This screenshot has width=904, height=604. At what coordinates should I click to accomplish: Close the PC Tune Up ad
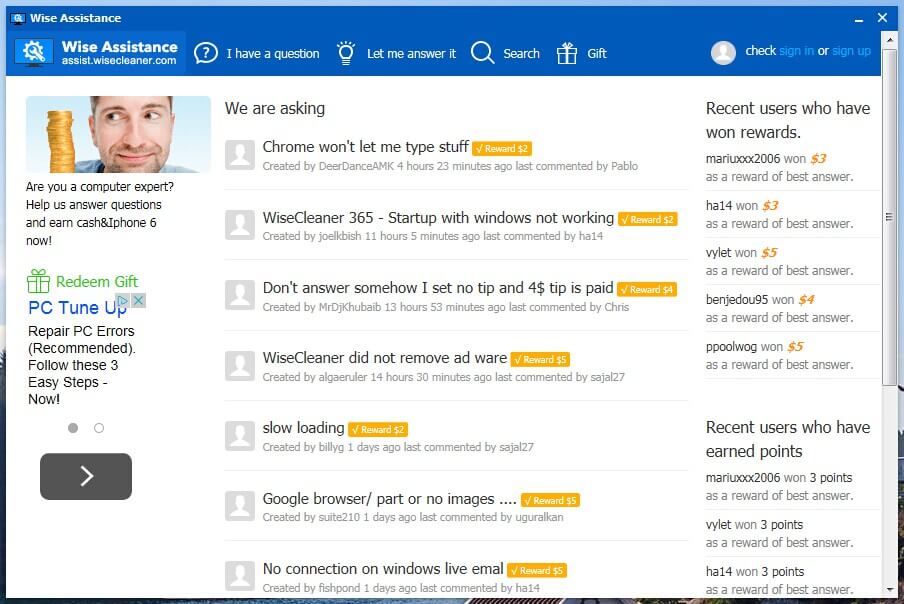(138, 300)
